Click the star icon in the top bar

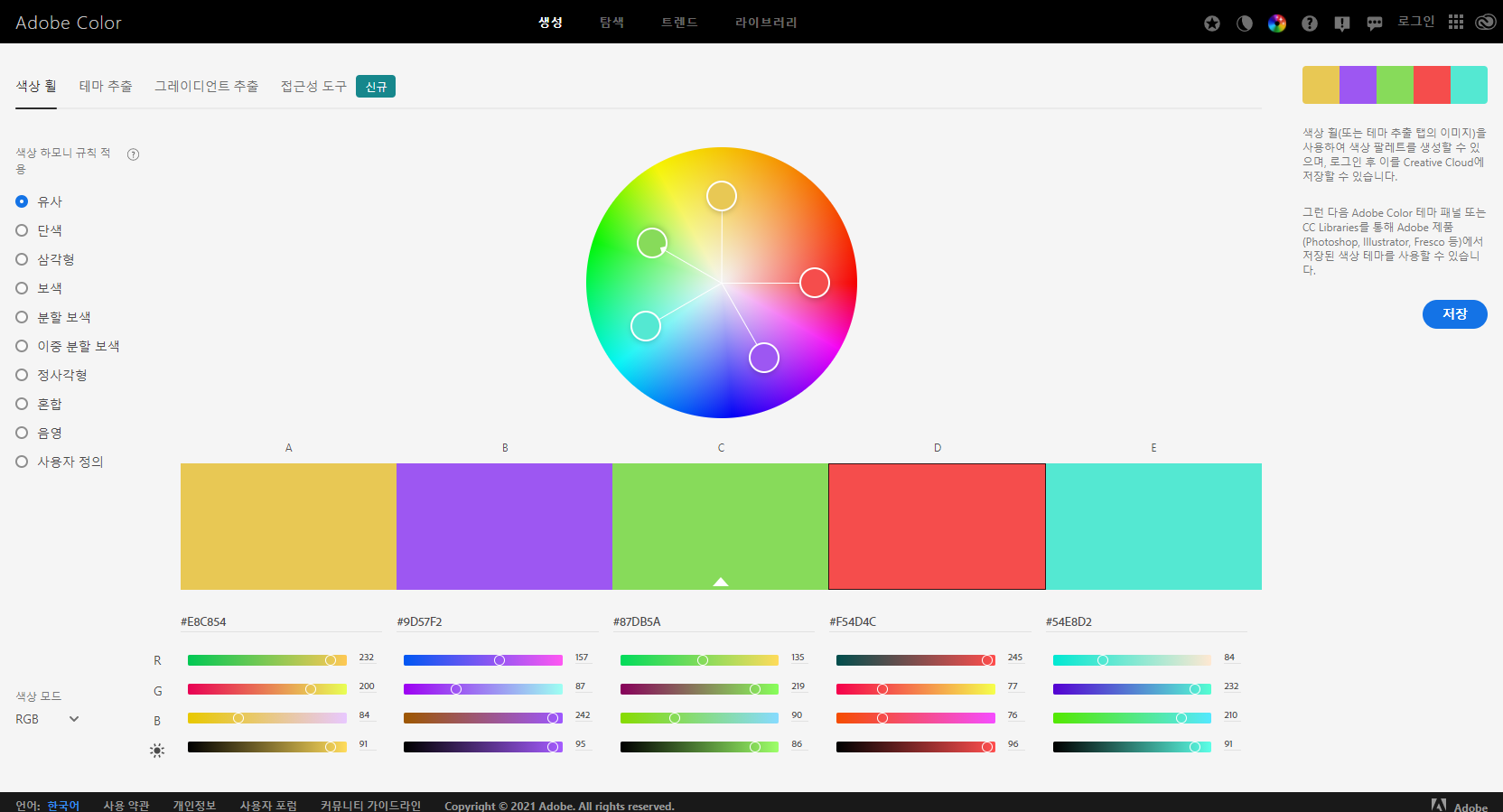pos(1212,23)
